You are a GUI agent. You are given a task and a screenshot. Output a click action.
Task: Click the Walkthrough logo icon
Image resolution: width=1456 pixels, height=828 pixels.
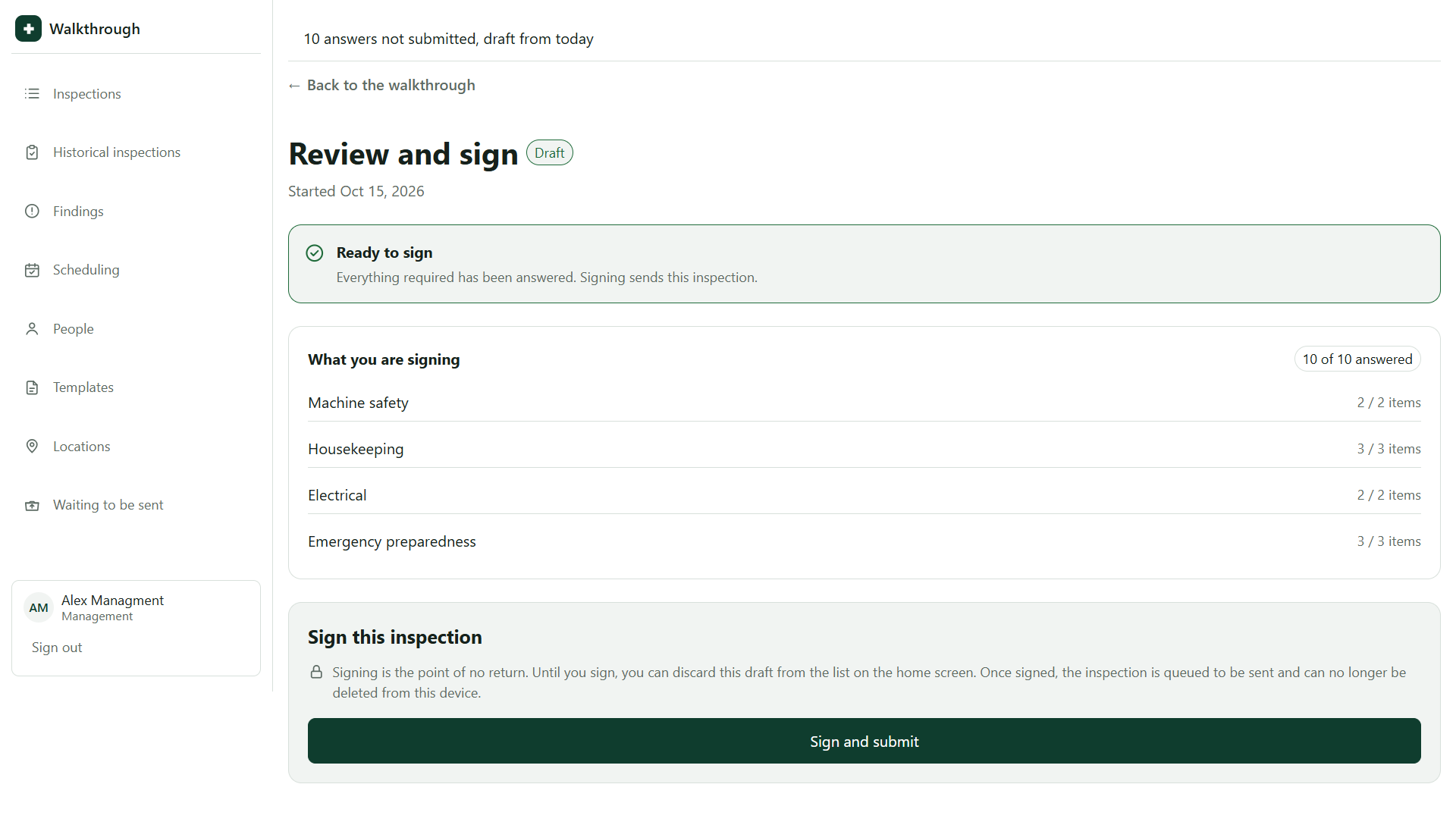click(x=28, y=29)
